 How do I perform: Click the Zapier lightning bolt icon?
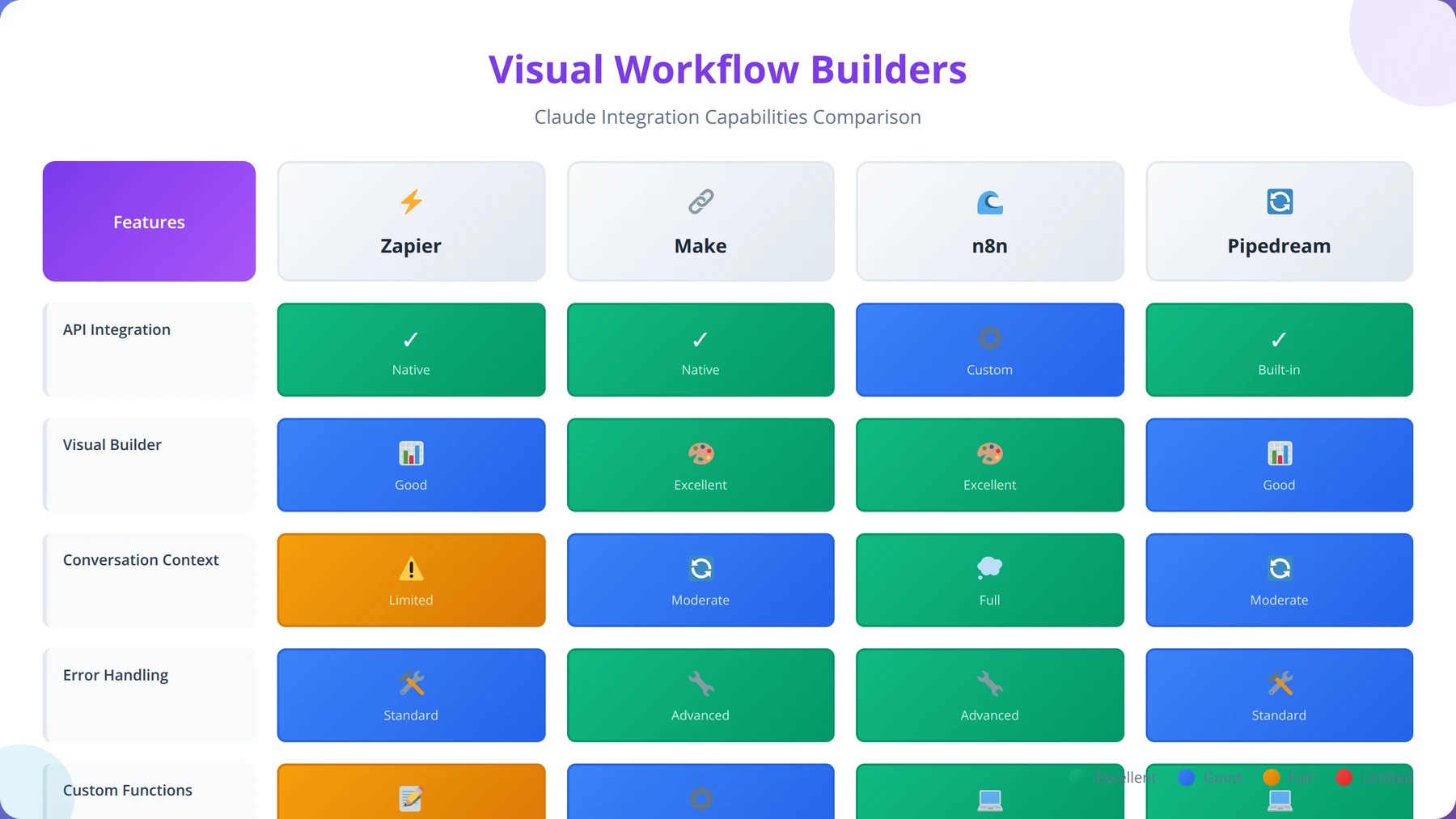pyautogui.click(x=411, y=202)
